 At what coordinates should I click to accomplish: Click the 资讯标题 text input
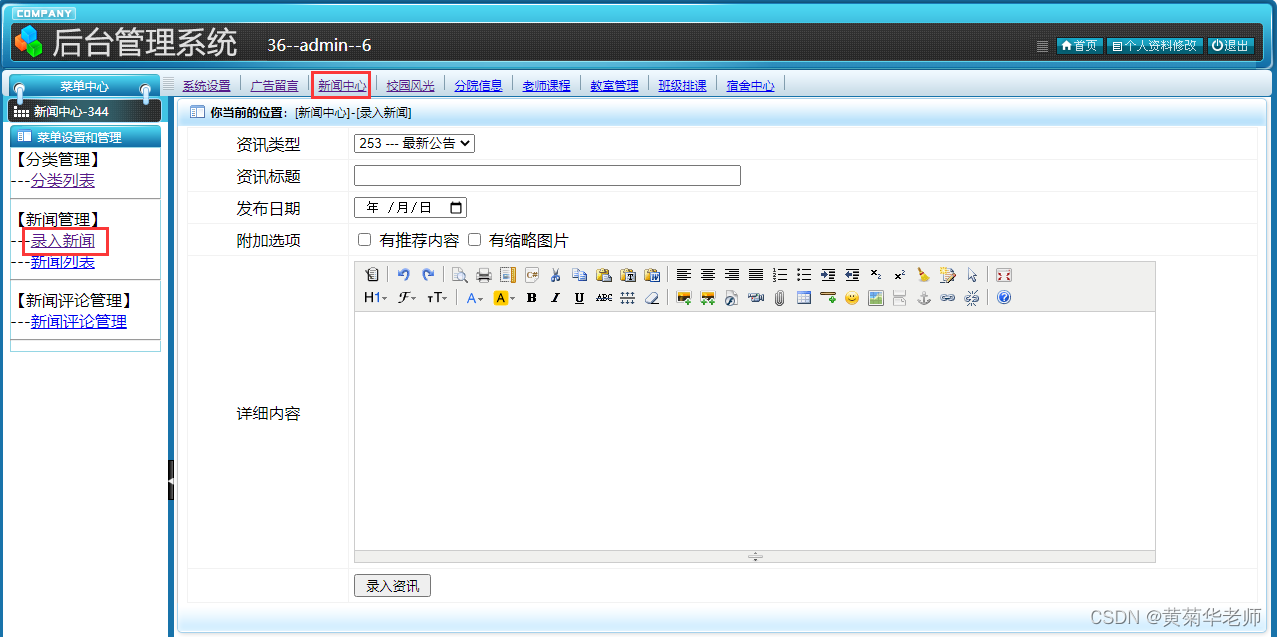pos(547,176)
